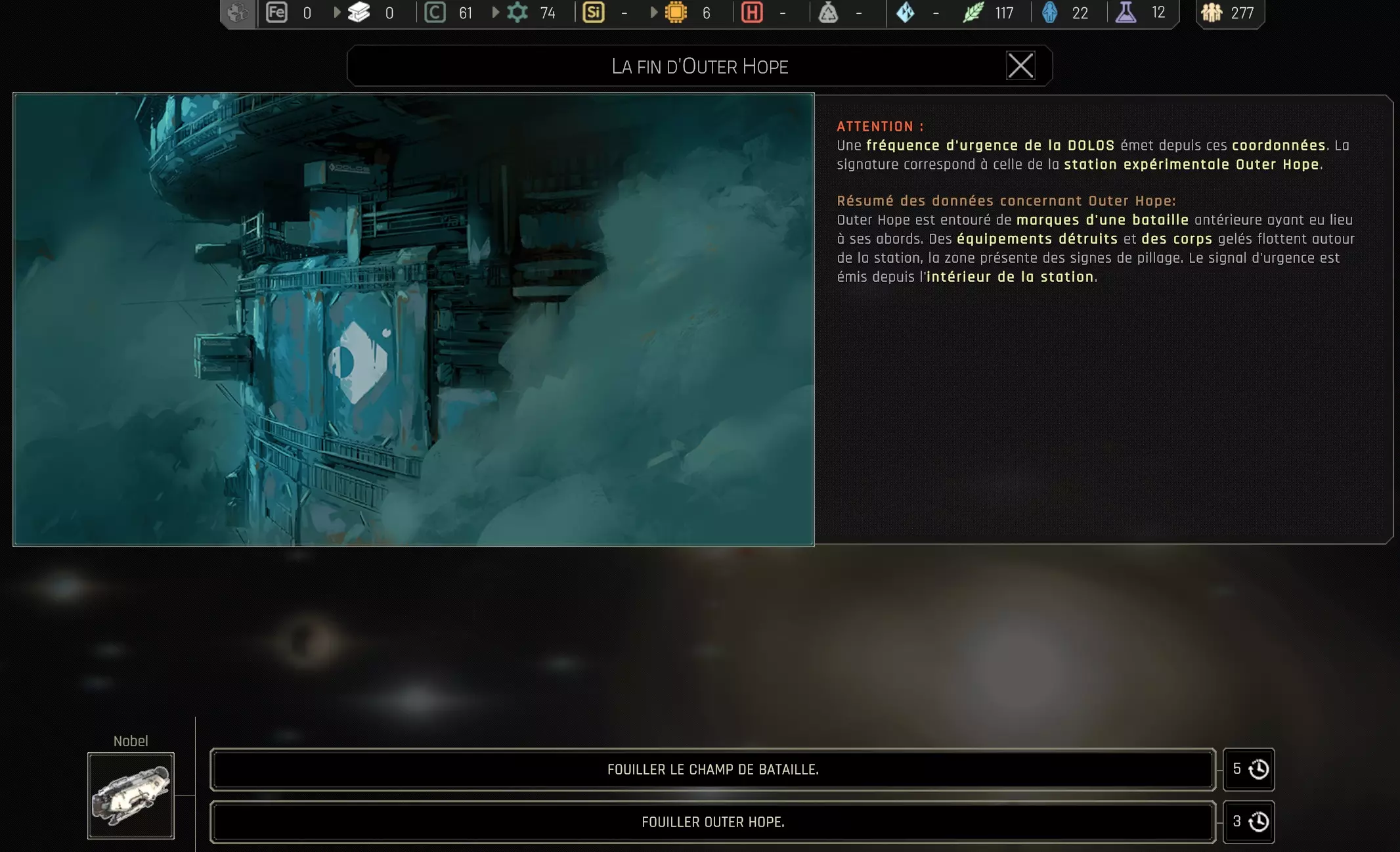Expand the arrow between silicon and electronics

pos(654,12)
